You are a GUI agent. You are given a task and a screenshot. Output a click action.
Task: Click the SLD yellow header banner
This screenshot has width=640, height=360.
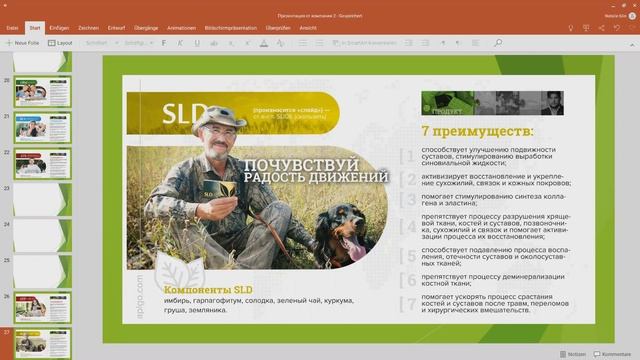coord(233,113)
